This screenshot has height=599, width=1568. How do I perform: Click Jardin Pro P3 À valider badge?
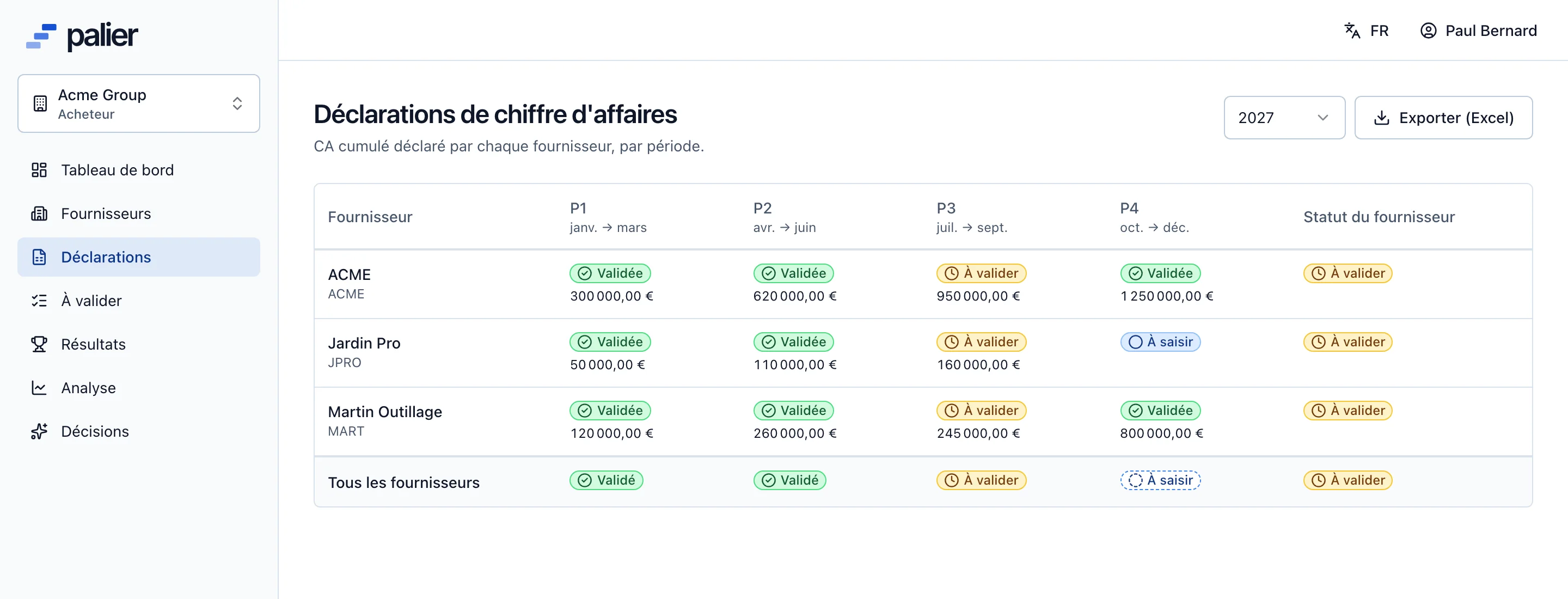(x=981, y=342)
